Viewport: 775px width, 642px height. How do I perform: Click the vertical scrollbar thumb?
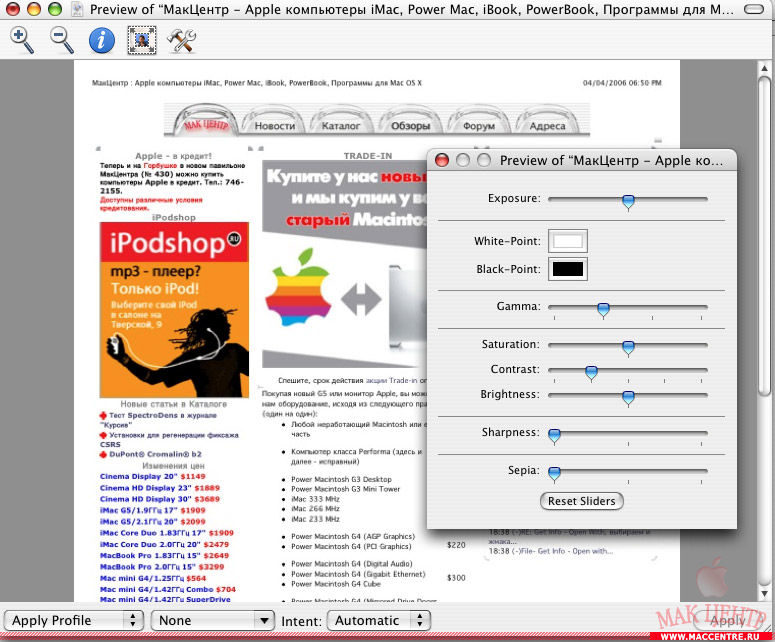765,235
